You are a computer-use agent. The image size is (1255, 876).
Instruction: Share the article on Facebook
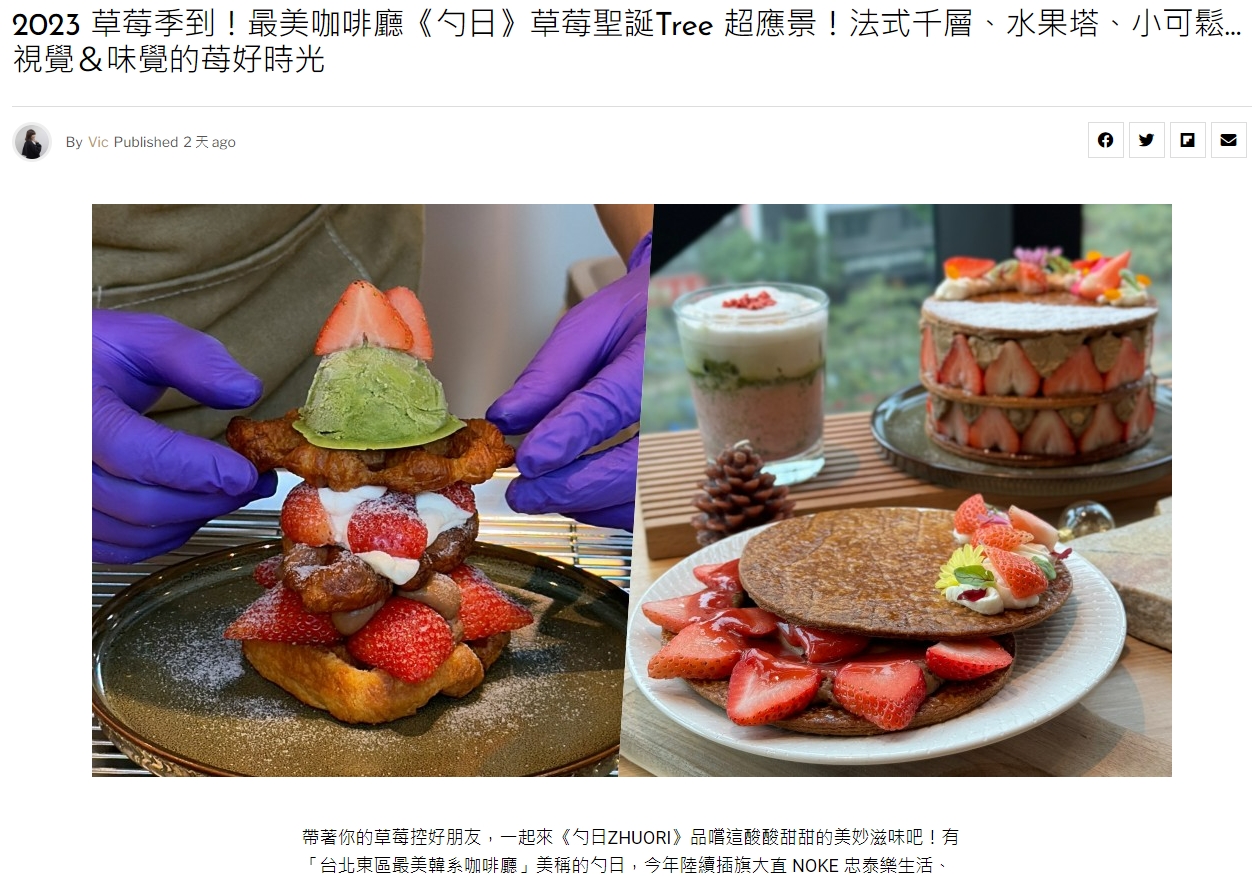click(x=1105, y=140)
